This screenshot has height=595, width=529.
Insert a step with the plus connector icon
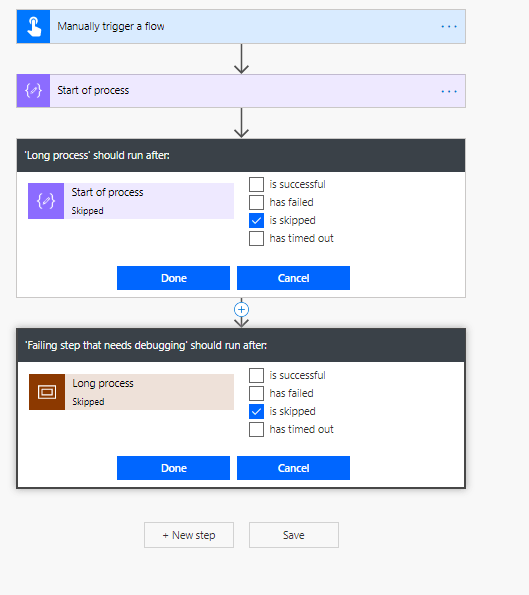pos(241,310)
